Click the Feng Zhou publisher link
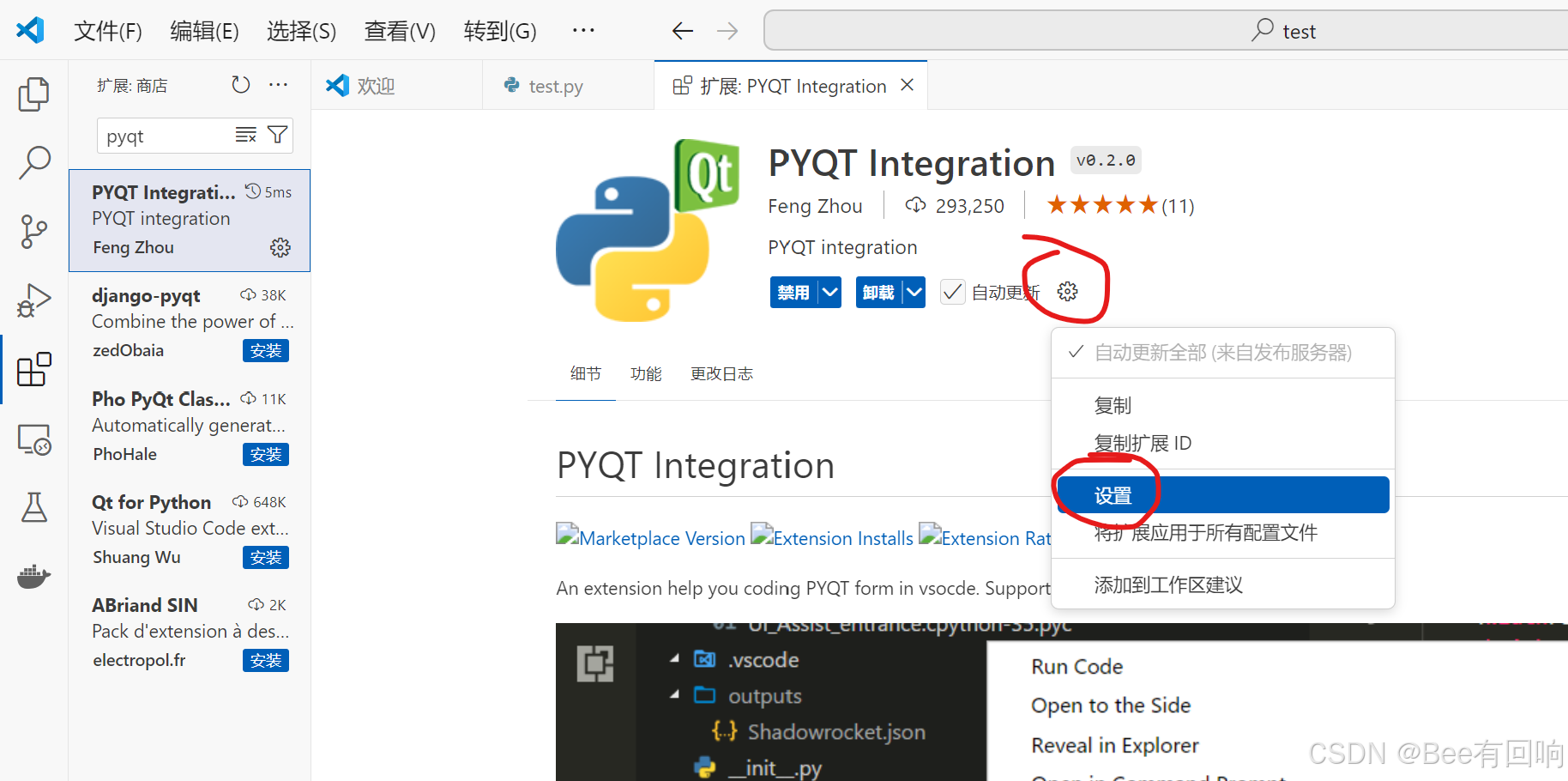The height and width of the screenshot is (781, 1568). tap(815, 206)
